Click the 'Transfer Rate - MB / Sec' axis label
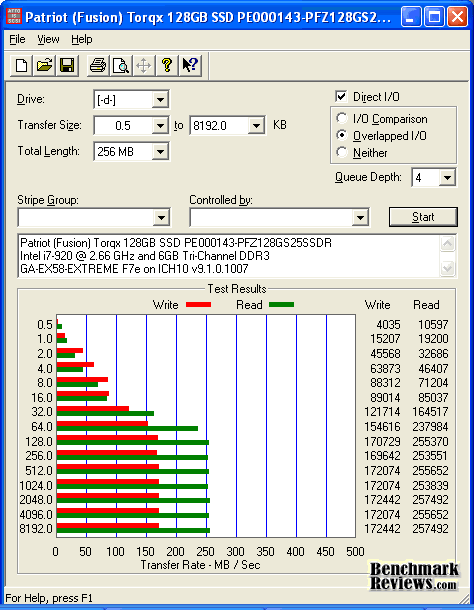This screenshot has width=474, height=610. click(x=200, y=565)
